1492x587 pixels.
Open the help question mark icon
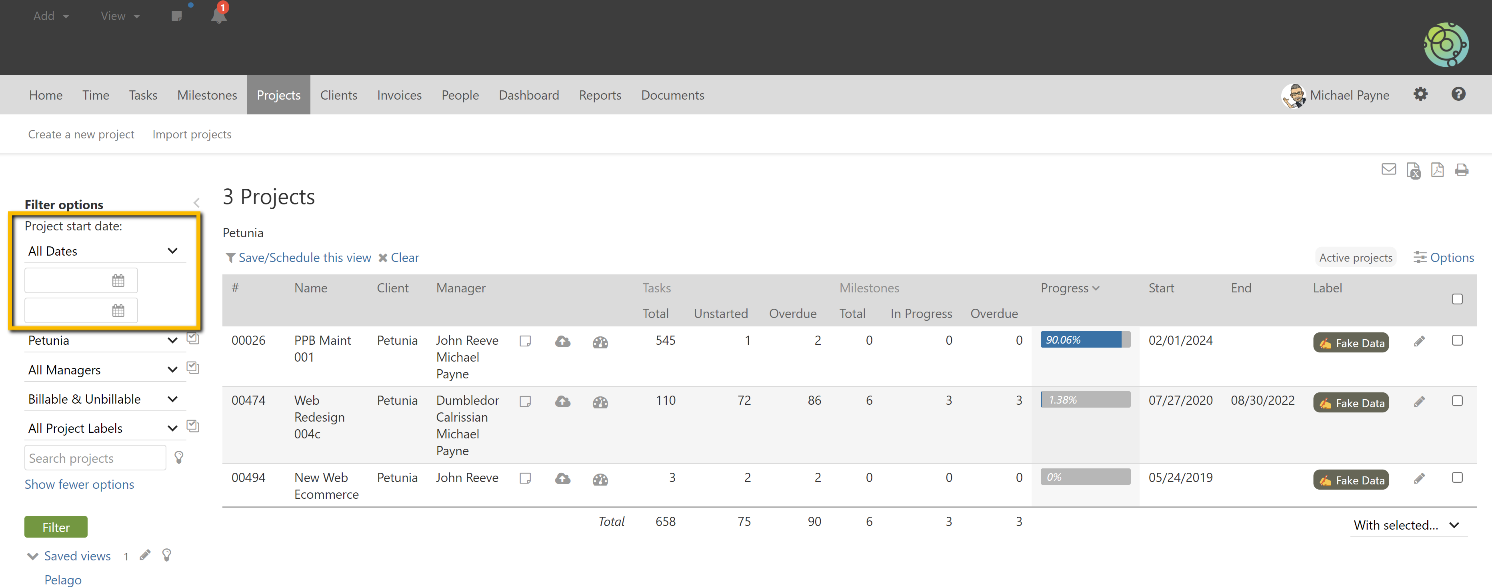click(1458, 95)
